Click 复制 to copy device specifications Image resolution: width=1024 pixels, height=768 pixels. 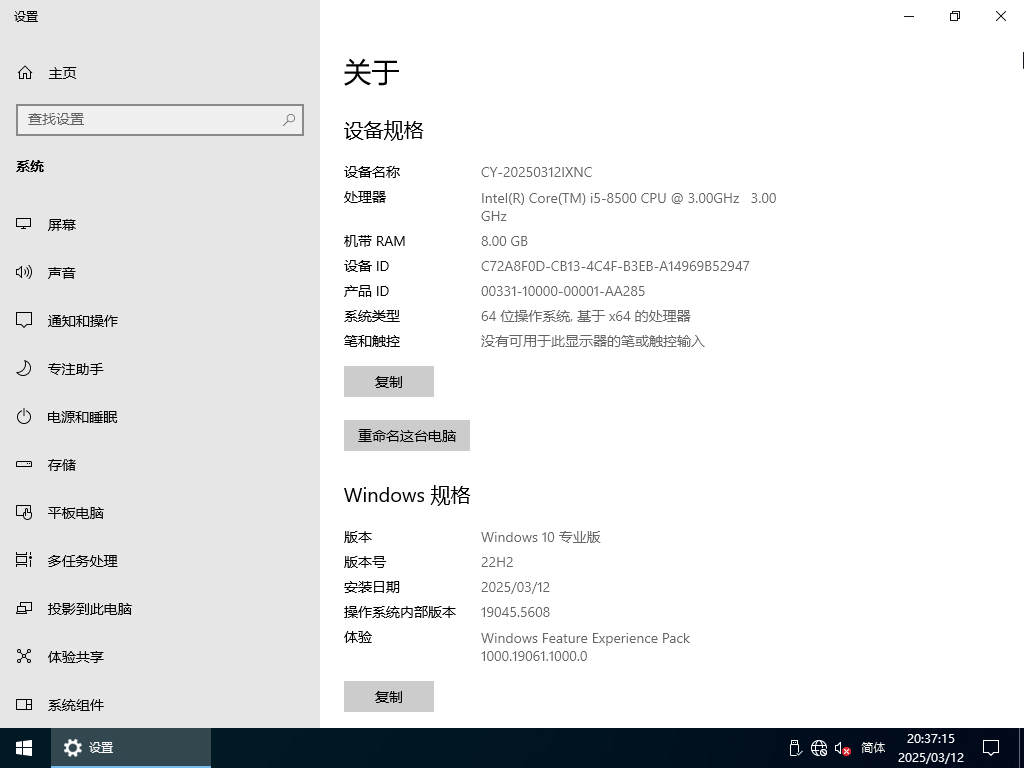388,381
